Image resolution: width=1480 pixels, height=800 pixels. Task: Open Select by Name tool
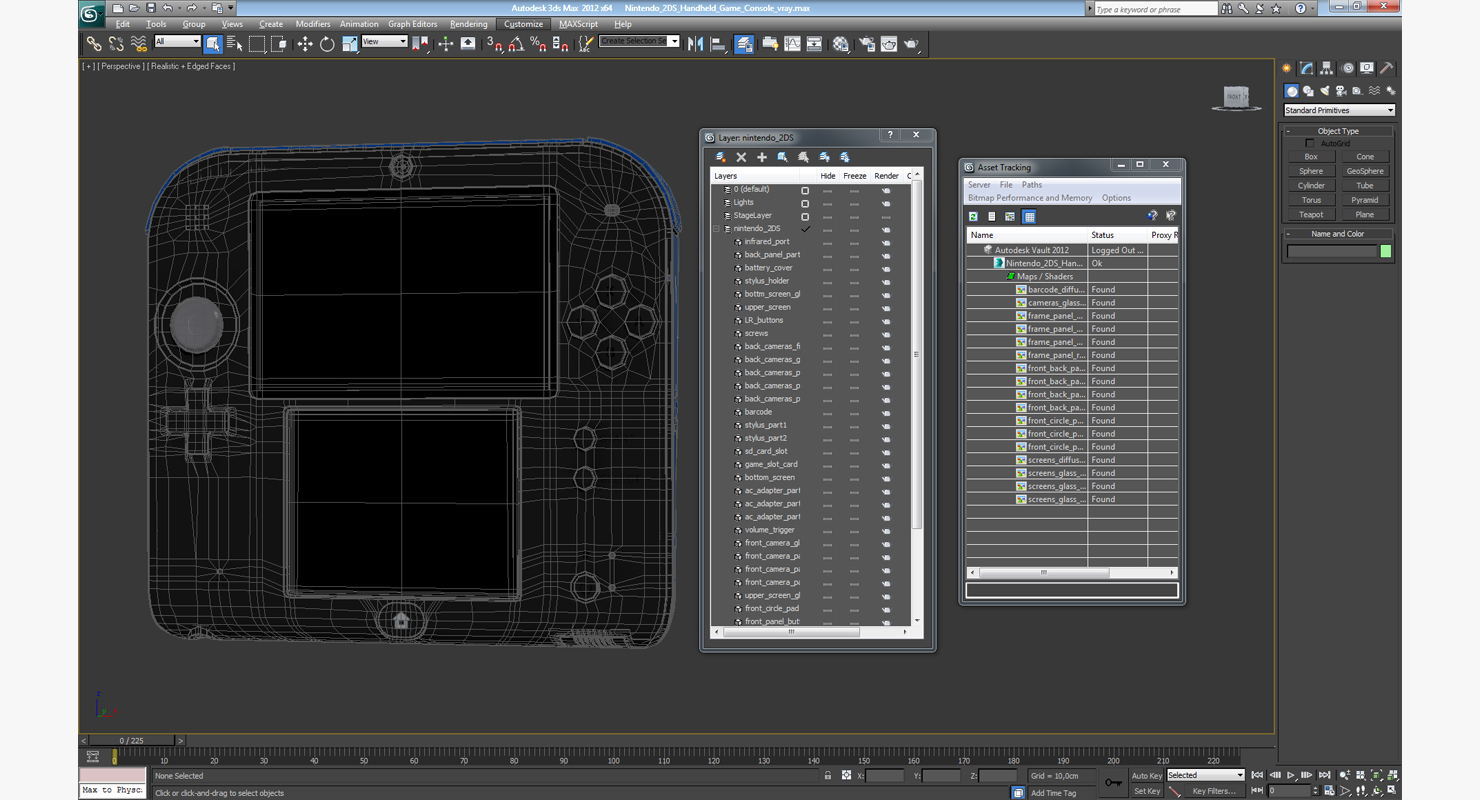235,44
